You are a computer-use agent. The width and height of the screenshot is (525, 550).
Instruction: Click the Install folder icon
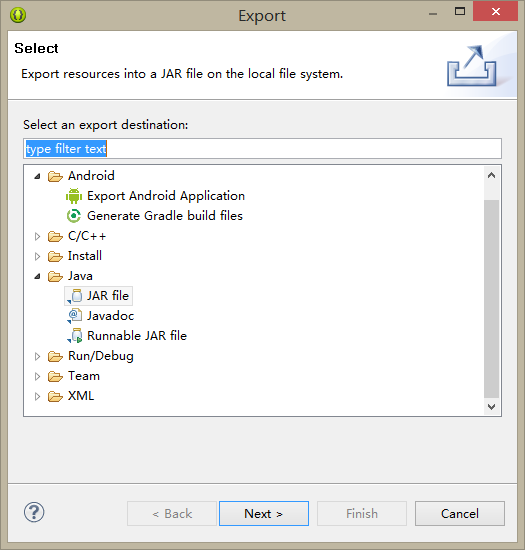coord(55,256)
